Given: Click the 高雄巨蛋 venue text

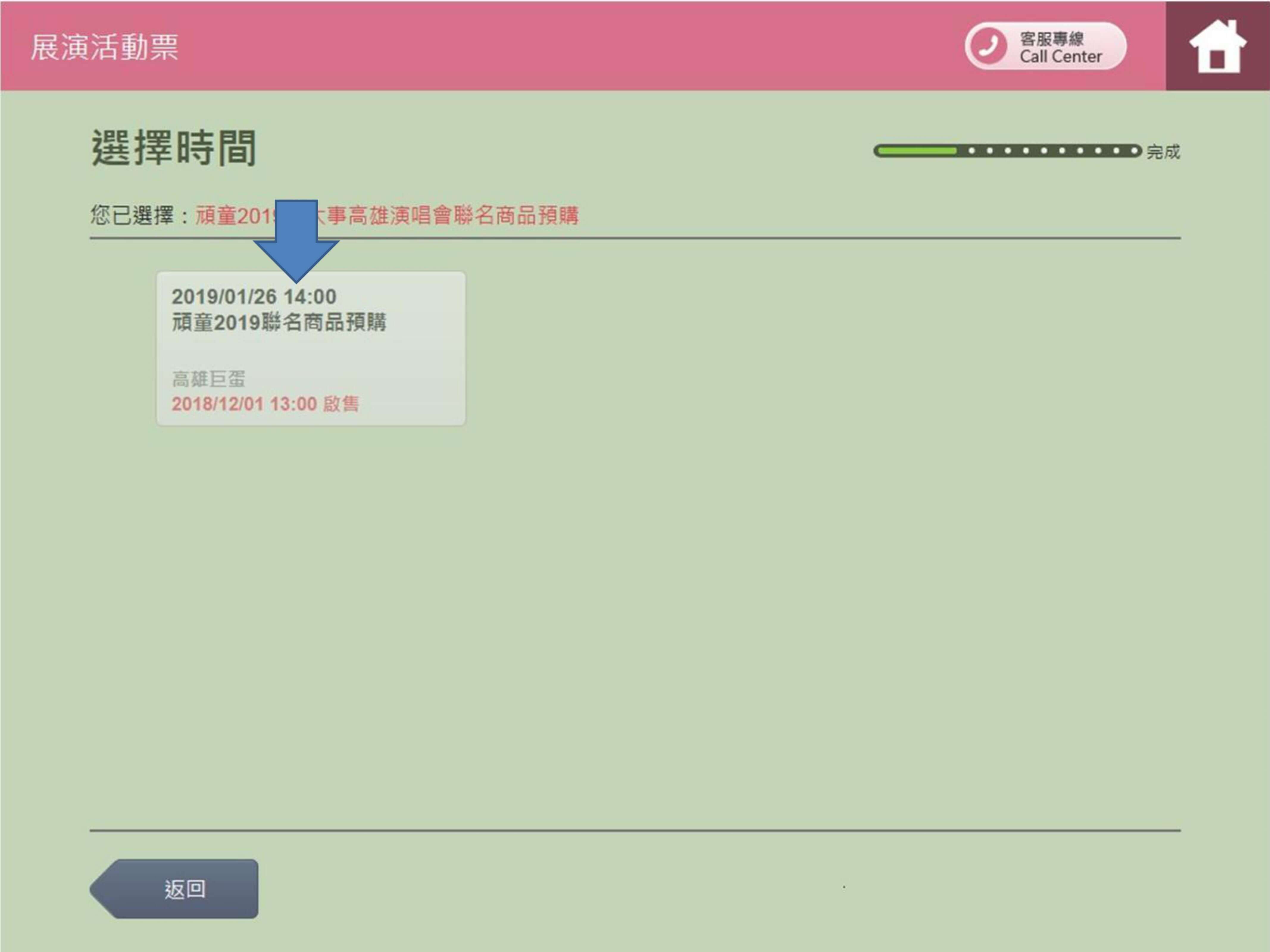Looking at the screenshot, I should pos(209,379).
